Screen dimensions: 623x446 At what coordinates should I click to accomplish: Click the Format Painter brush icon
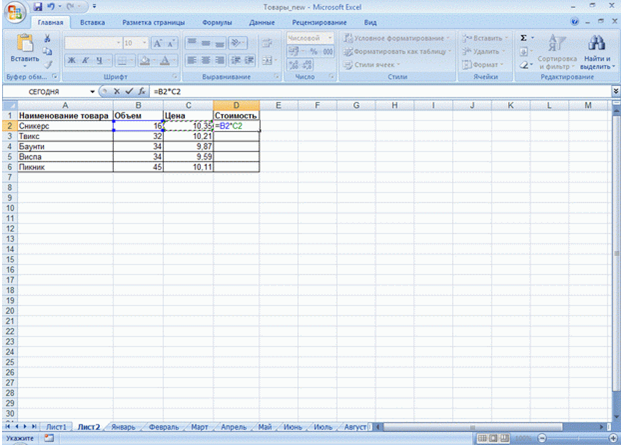pyautogui.click(x=48, y=64)
